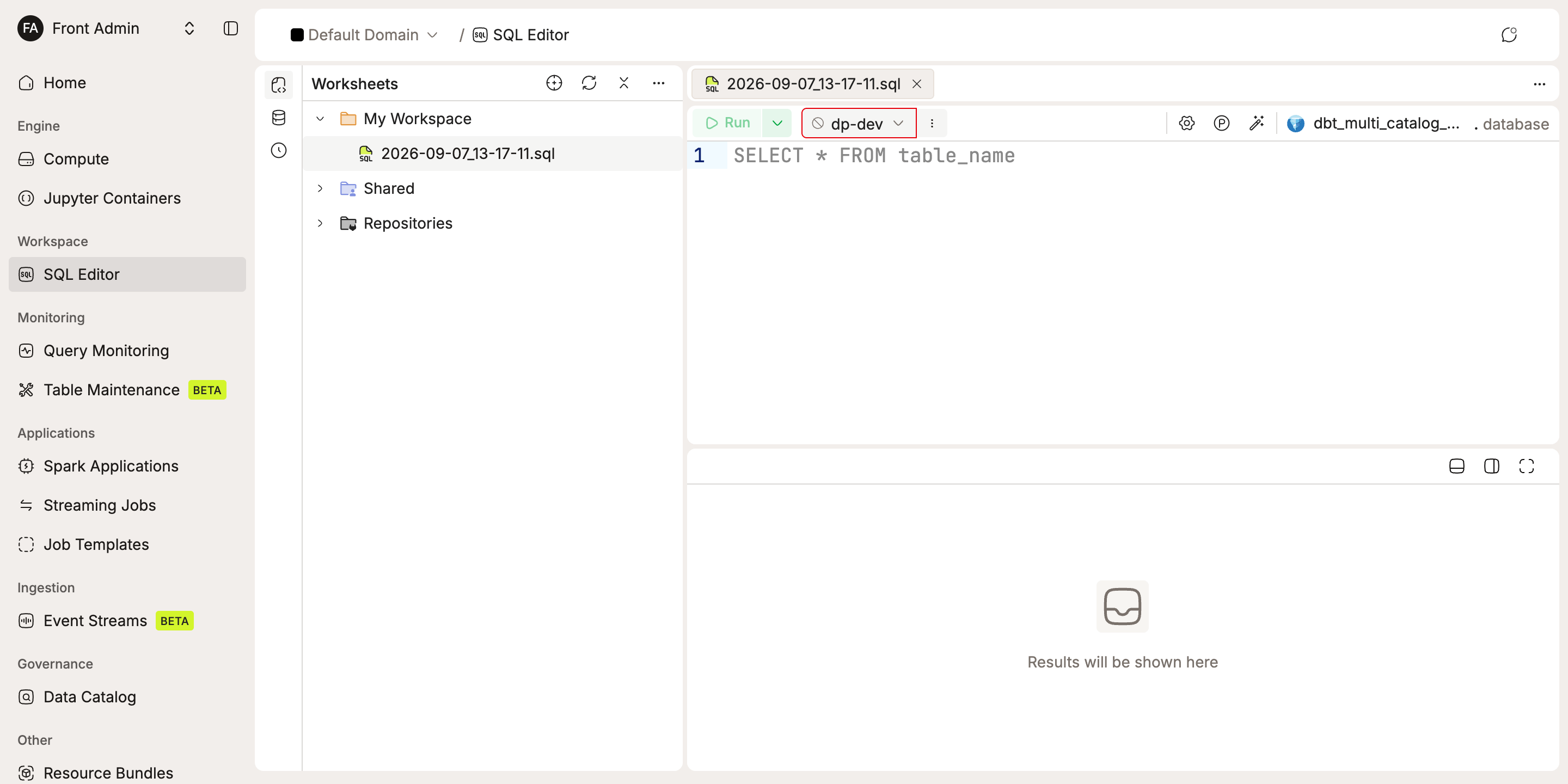The height and width of the screenshot is (784, 1568).
Task: Expand results panel to fullscreen
Action: [x=1527, y=466]
